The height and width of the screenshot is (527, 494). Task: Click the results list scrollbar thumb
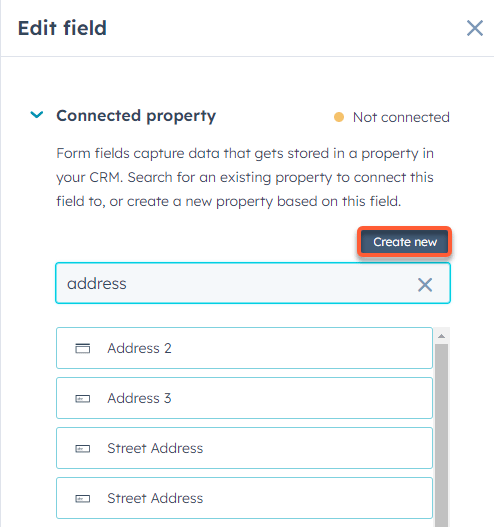point(442,435)
